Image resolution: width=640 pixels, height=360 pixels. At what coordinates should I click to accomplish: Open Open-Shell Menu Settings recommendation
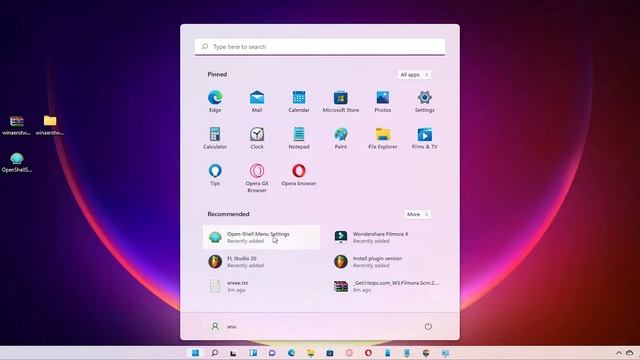click(261, 237)
